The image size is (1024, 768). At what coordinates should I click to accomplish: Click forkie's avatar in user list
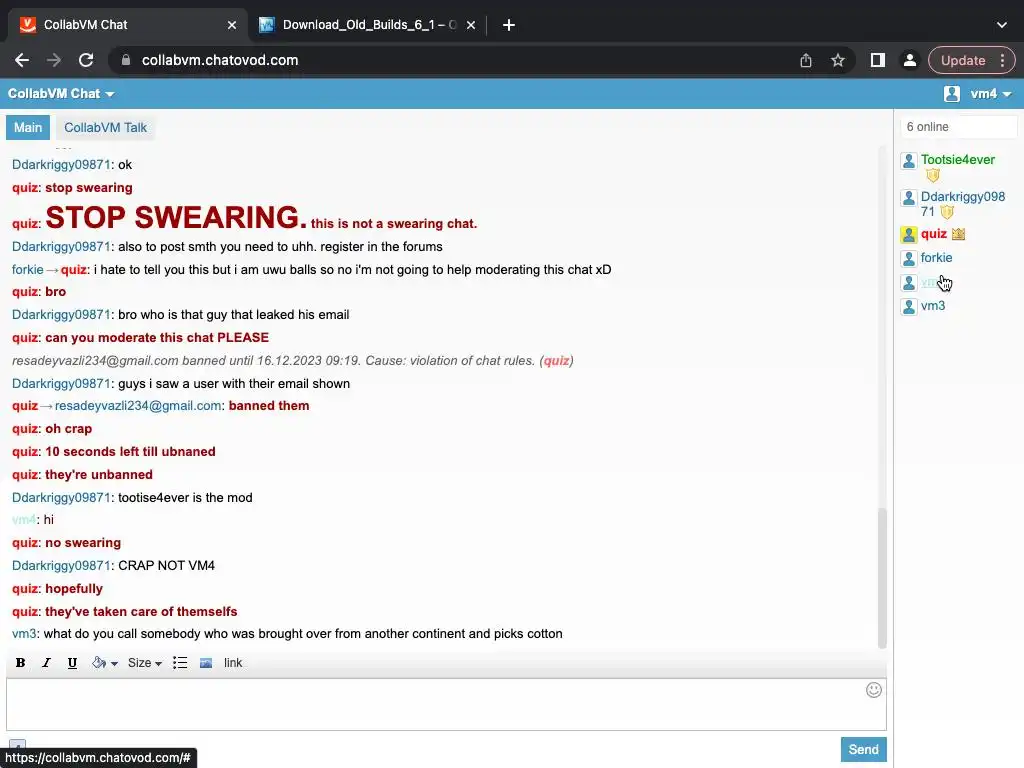908,259
